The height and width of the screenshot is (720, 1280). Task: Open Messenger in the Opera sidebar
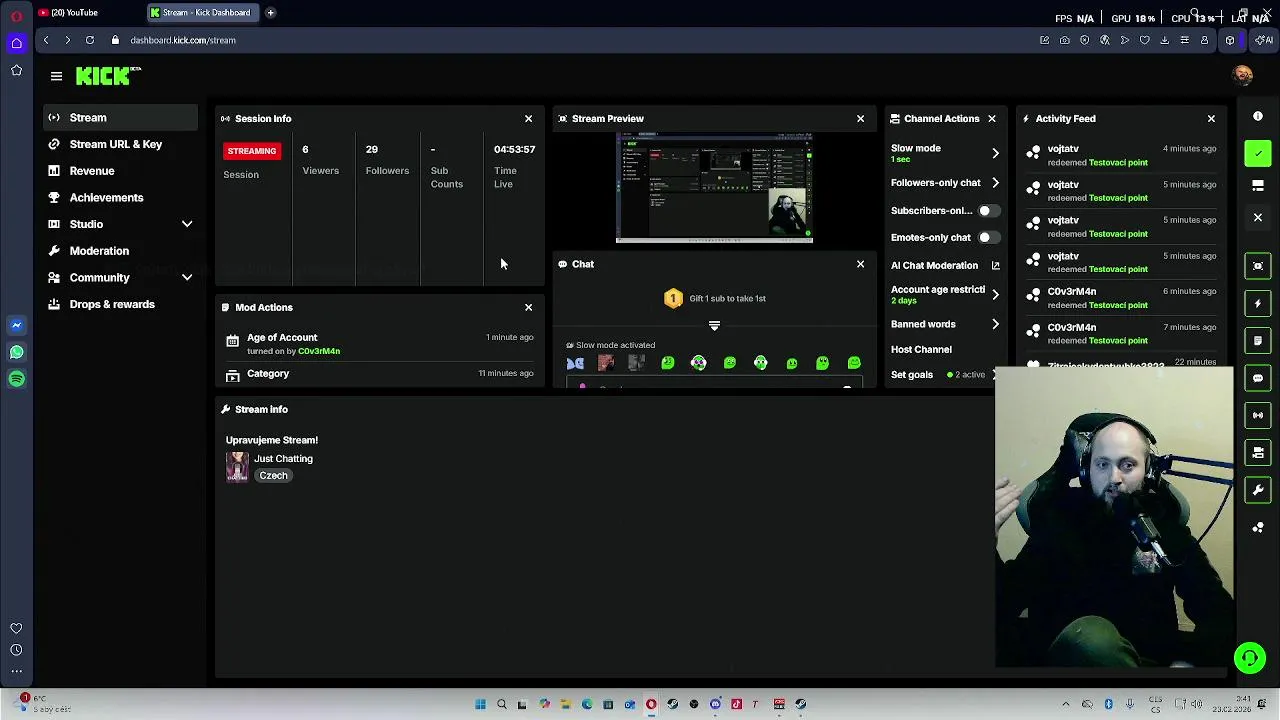[16, 325]
